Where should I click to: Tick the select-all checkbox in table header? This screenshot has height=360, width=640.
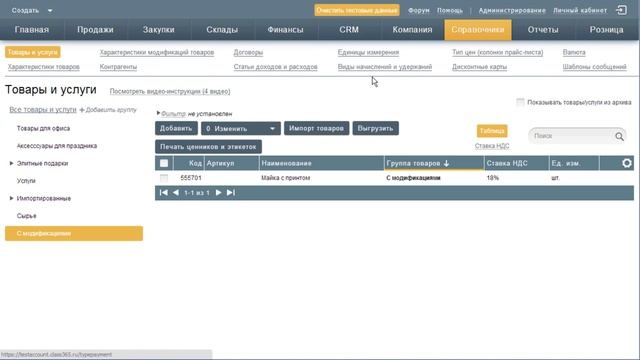tap(164, 163)
